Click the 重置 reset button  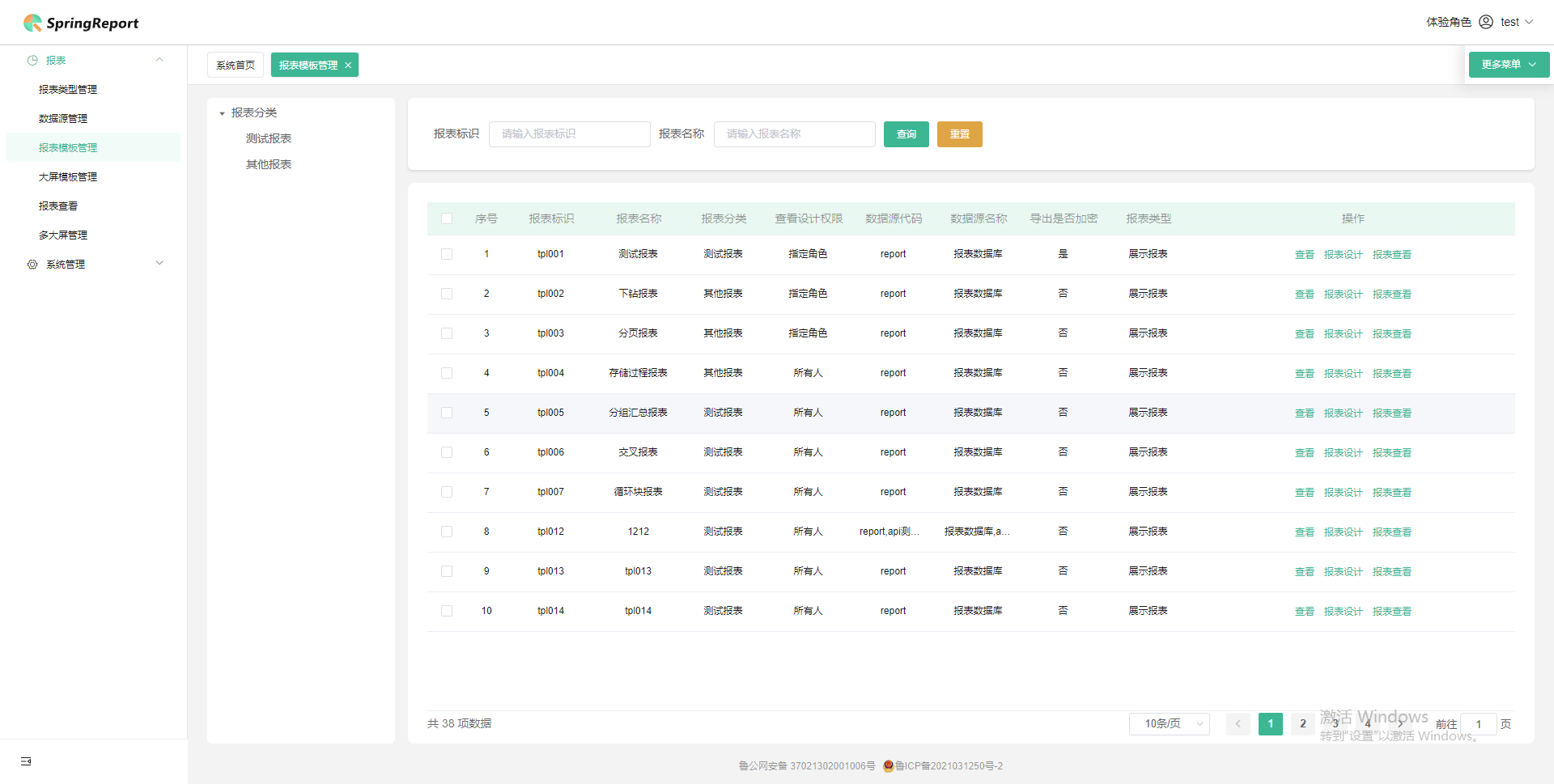[x=959, y=134]
